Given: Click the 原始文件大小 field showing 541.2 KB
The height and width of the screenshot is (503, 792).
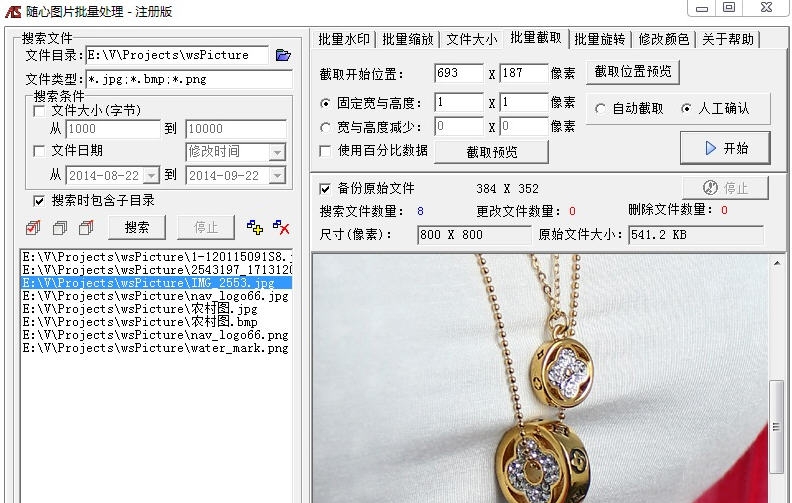Looking at the screenshot, I should (x=696, y=235).
